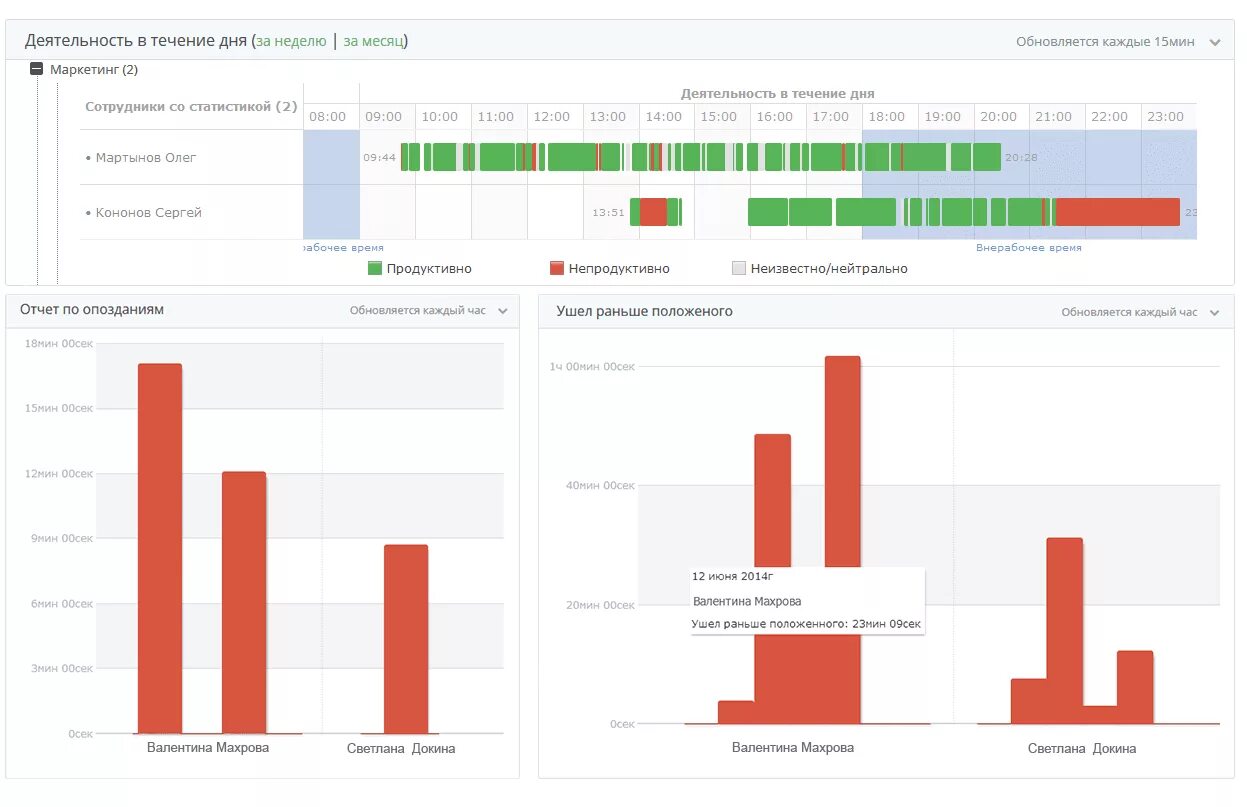Viewport: 1247px width, 807px height.
Task: Click the 1ч 00мин 00сек axis label
Action: [592, 366]
